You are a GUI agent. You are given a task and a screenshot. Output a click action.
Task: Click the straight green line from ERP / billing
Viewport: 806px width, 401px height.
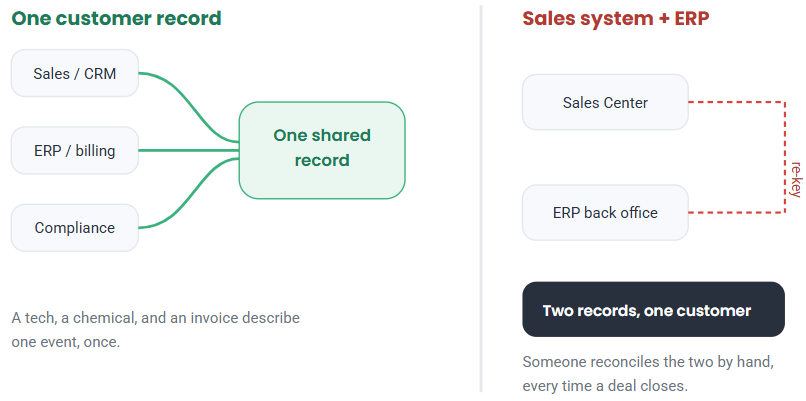189,151
